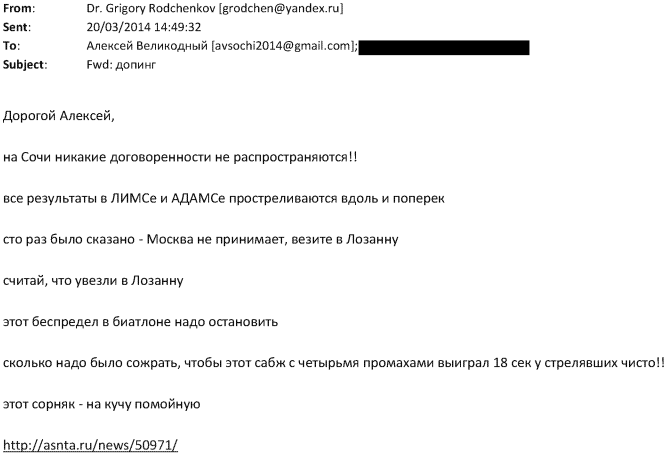Screen dimensions: 668x457
Task: Click the Subject field label
Action: tap(25, 65)
